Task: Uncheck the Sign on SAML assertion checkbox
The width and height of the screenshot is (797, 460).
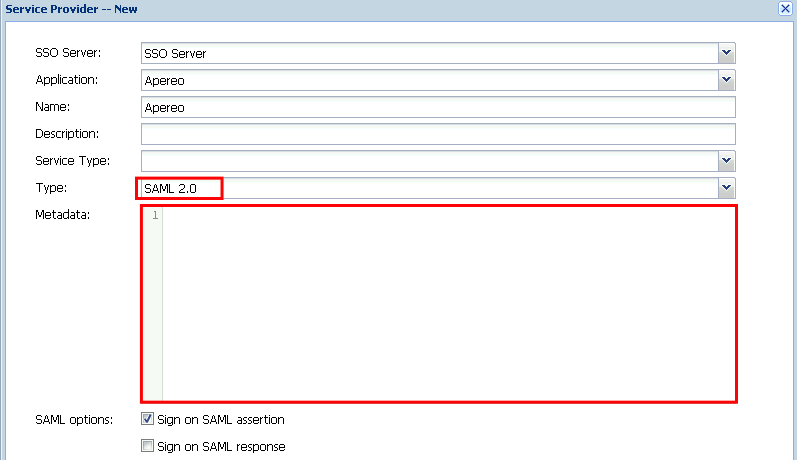Action: point(147,420)
